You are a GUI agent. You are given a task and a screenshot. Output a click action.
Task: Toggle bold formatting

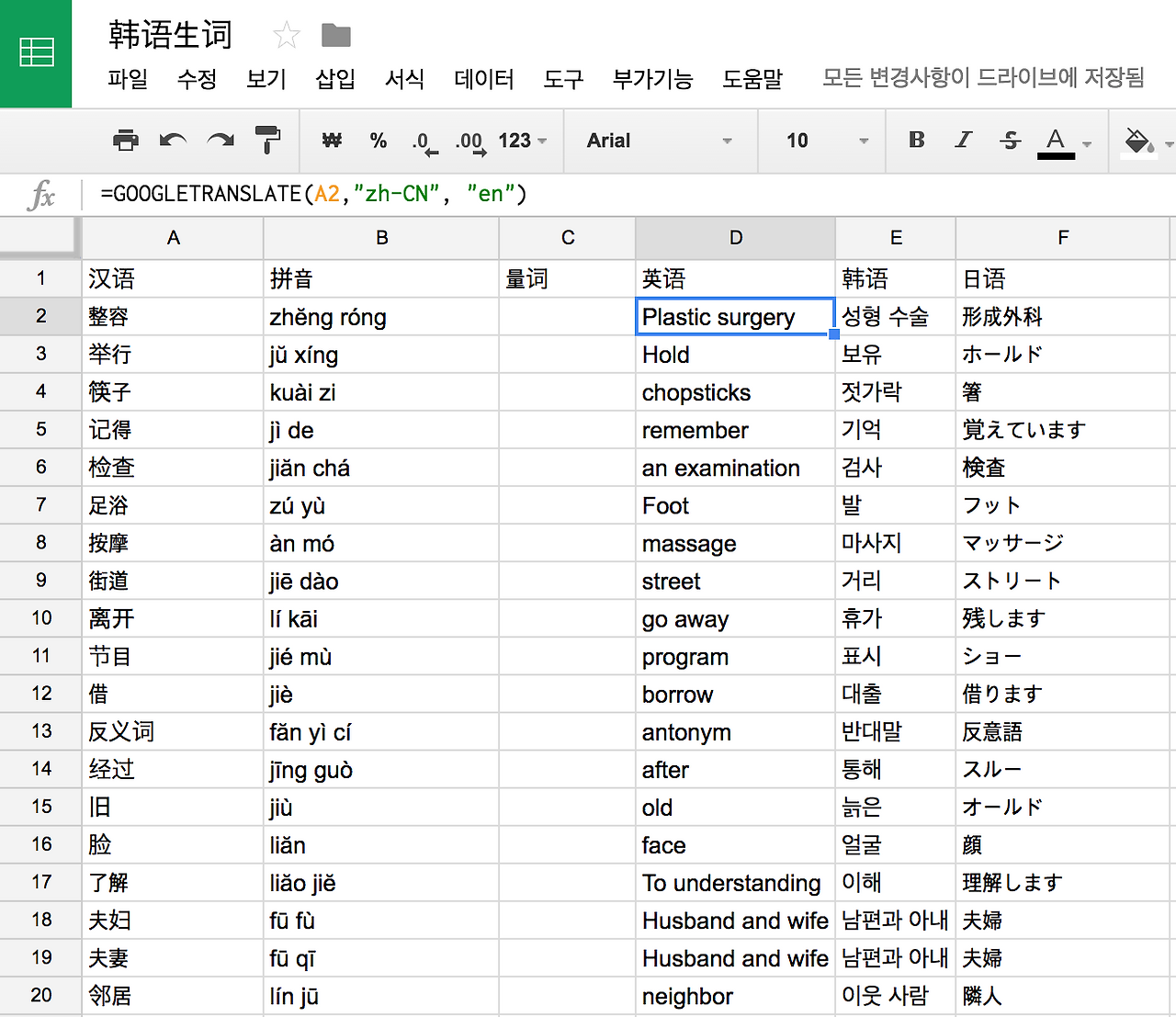point(916,140)
